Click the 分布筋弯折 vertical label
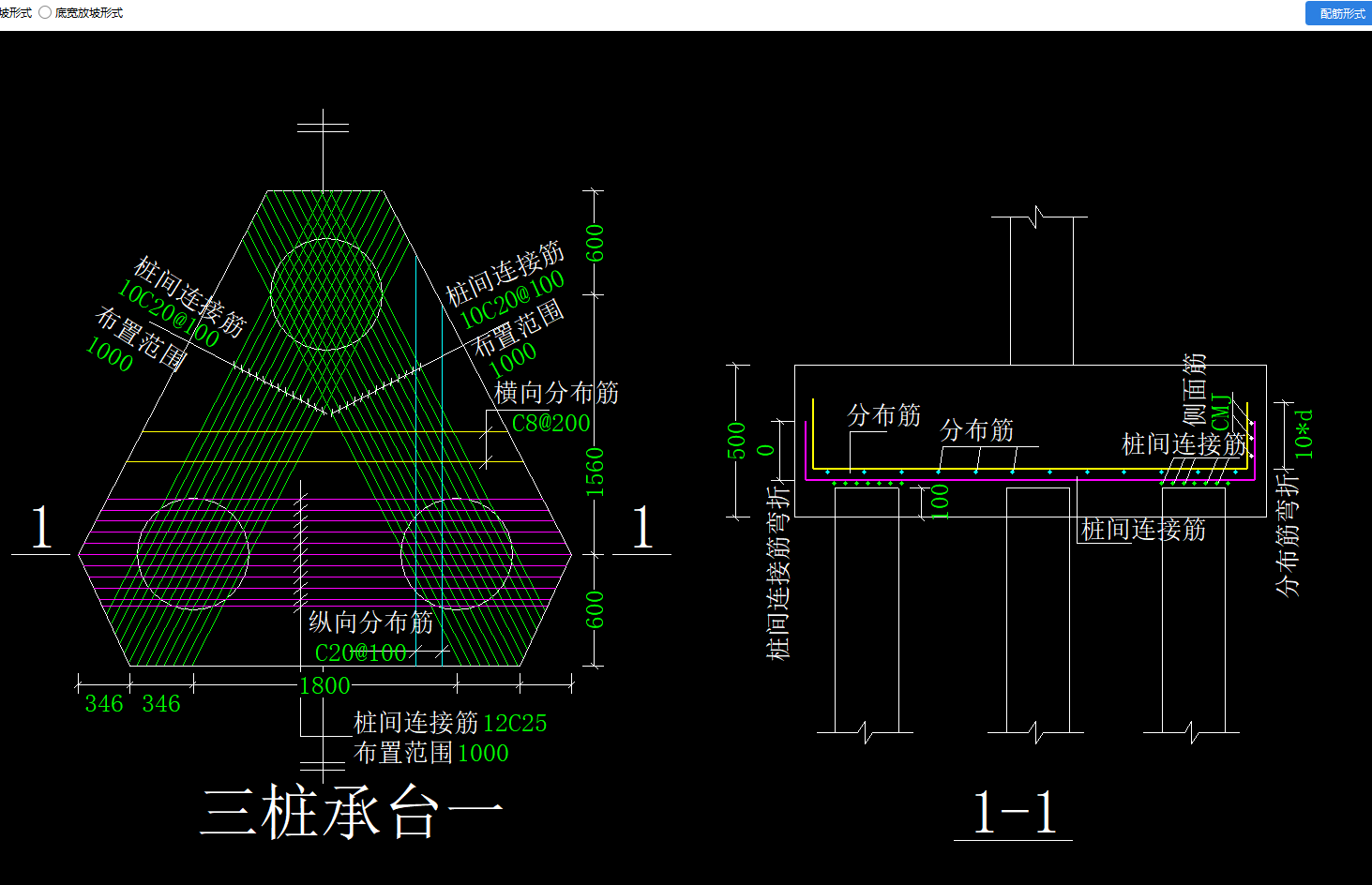Image resolution: width=1372 pixels, height=885 pixels. point(1288,534)
